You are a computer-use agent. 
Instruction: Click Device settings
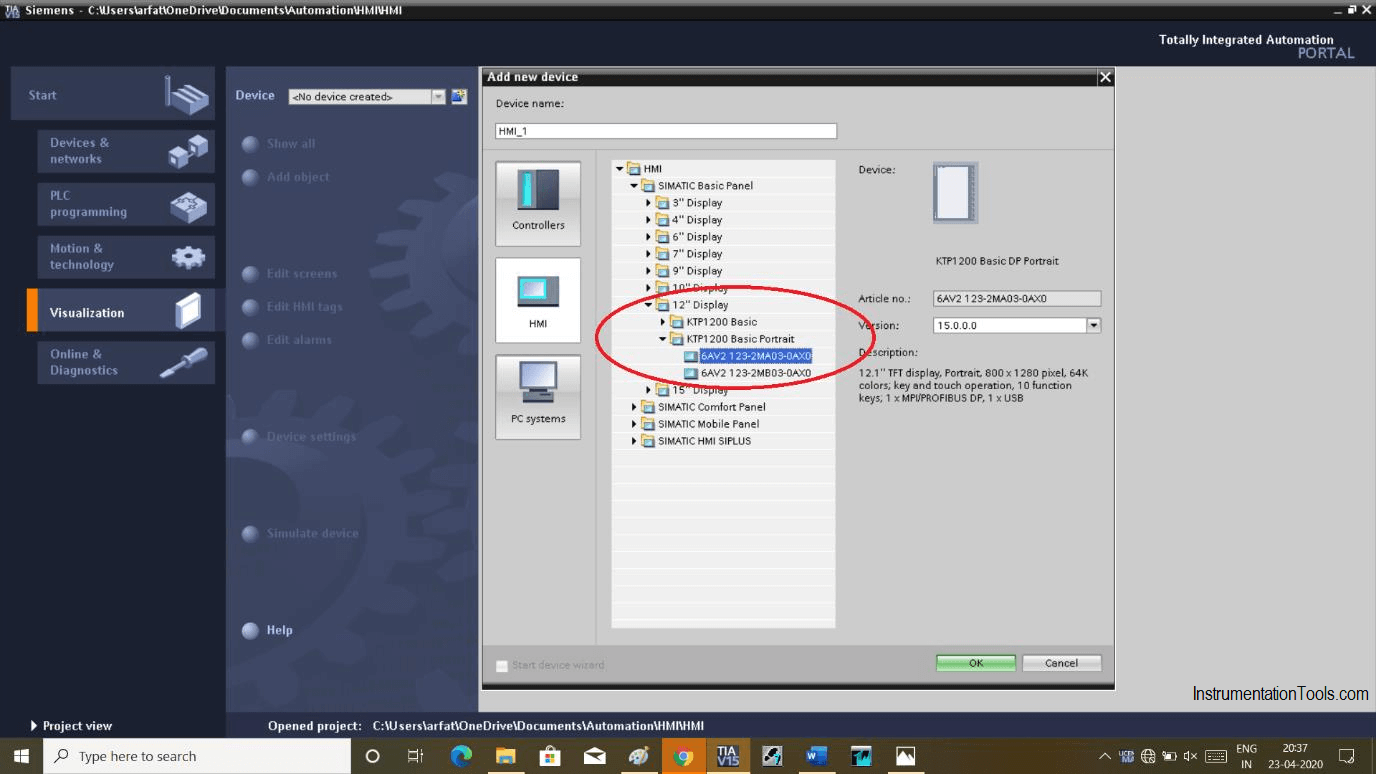tap(311, 437)
